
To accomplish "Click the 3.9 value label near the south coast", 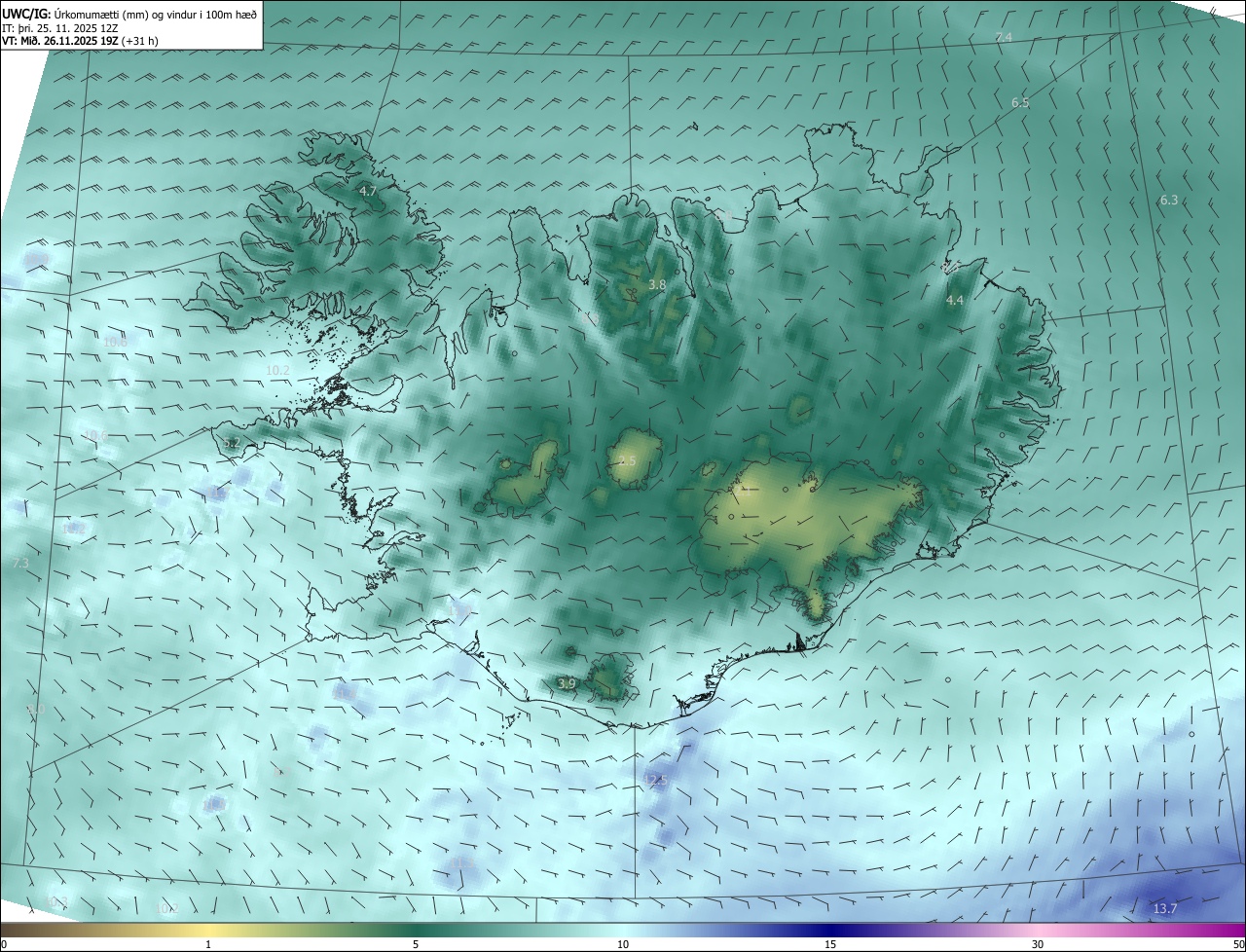I will coord(567,684).
